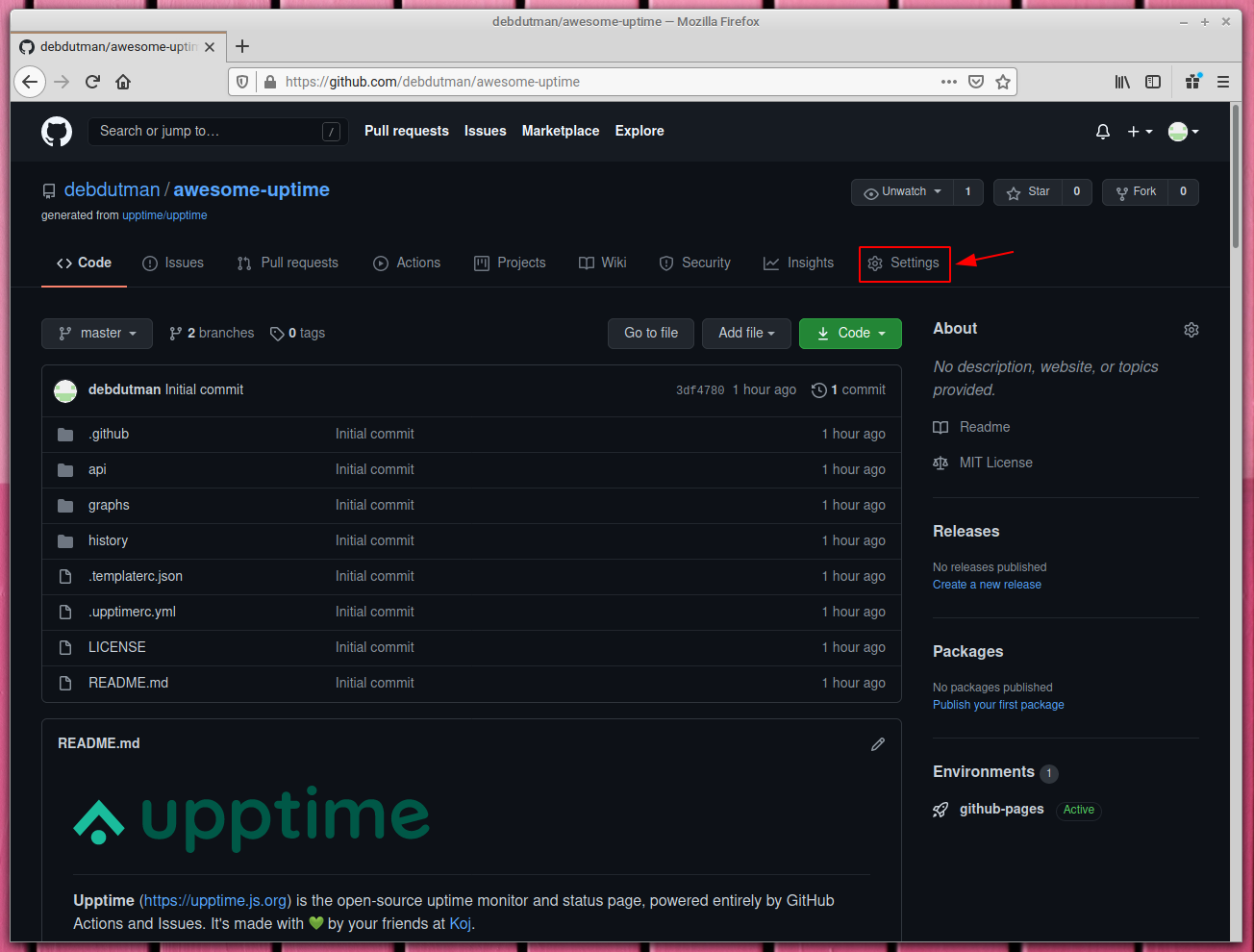Viewport: 1254px width, 952px height.
Task: Open the Marketplace page from the top menu
Action: point(561,131)
